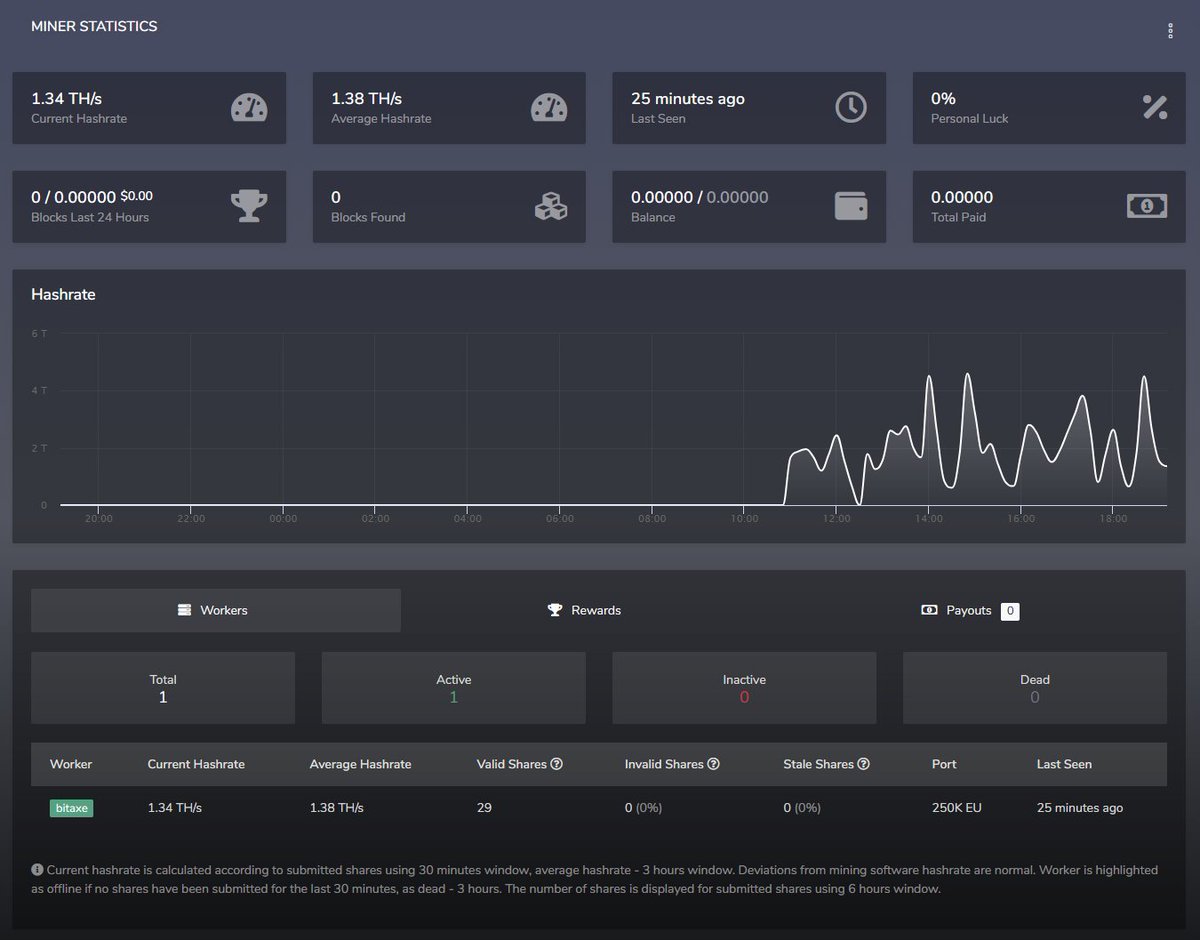The width and height of the screenshot is (1200, 940).
Task: Click the Balance 0.00000 / 0.00000 value
Action: (x=700, y=197)
